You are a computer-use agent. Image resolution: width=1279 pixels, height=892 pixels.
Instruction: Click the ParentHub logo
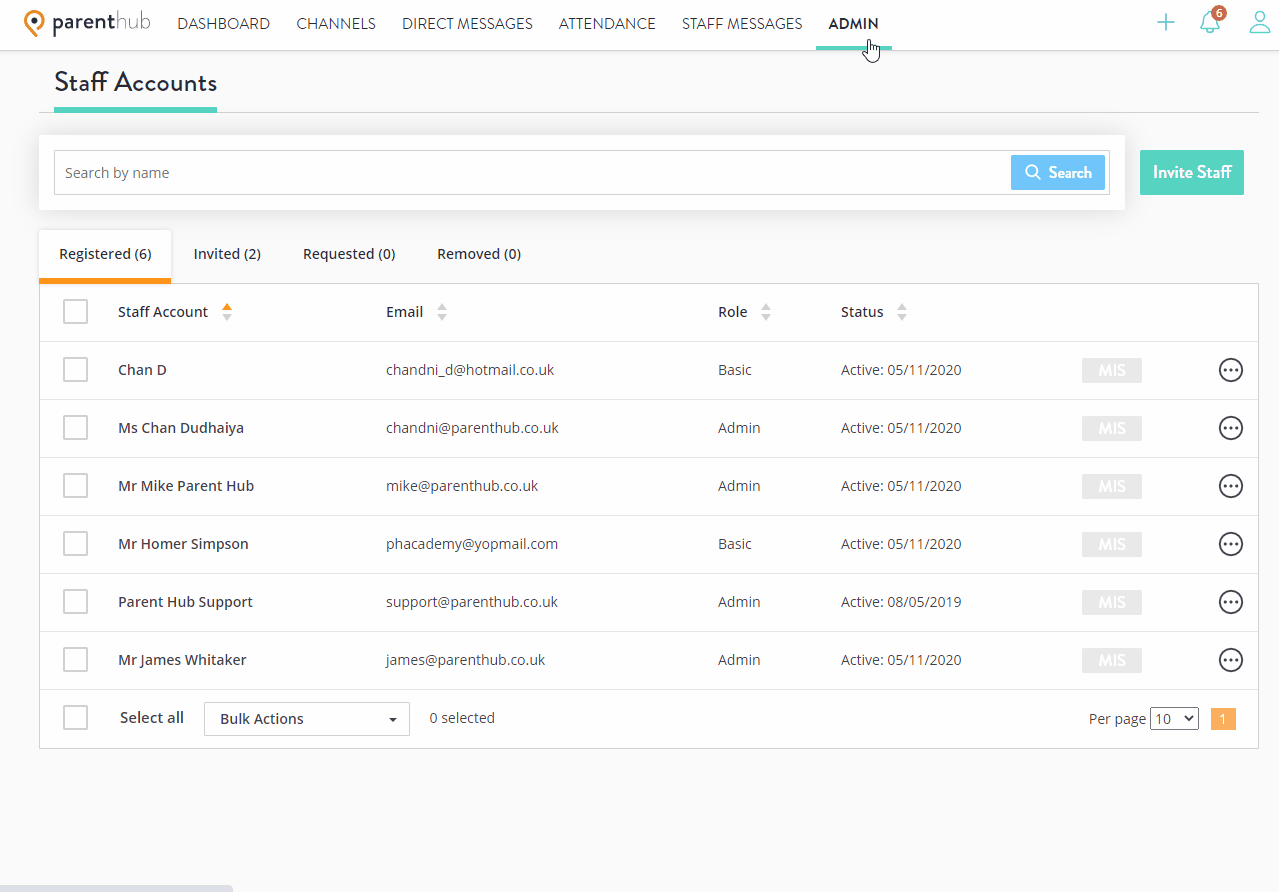[87, 22]
